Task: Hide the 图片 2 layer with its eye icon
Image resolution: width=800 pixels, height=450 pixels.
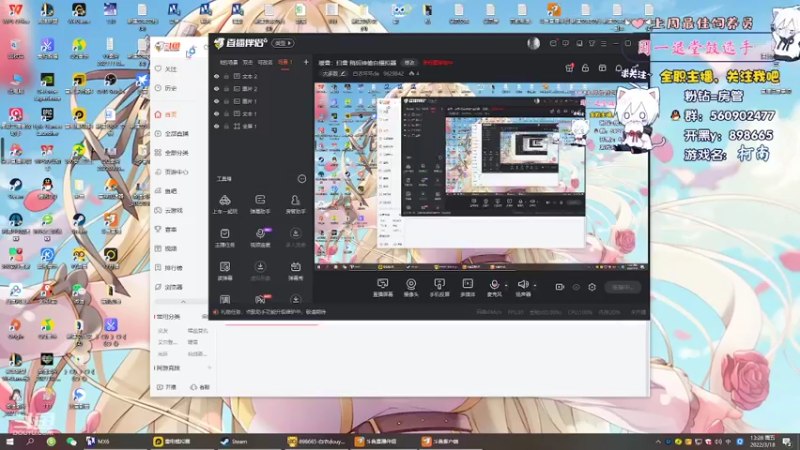Action: click(216, 89)
